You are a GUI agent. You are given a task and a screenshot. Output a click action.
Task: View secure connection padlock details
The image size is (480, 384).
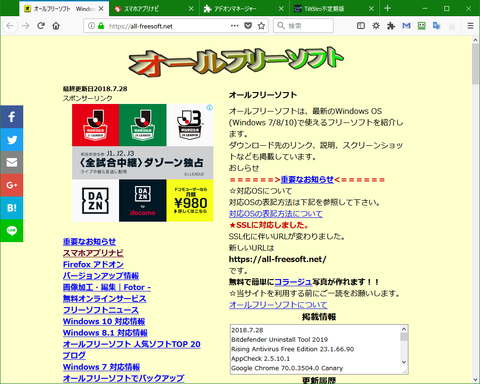coord(101,26)
